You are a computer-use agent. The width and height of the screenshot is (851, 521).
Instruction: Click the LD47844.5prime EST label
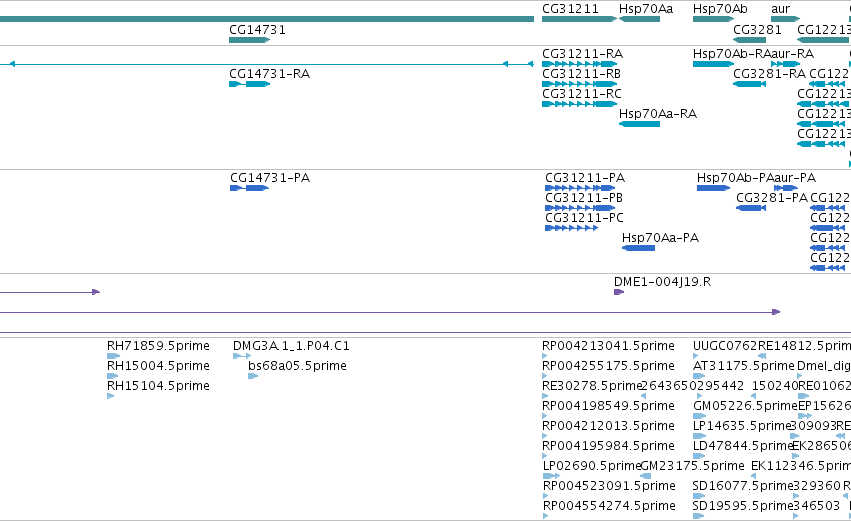744,447
